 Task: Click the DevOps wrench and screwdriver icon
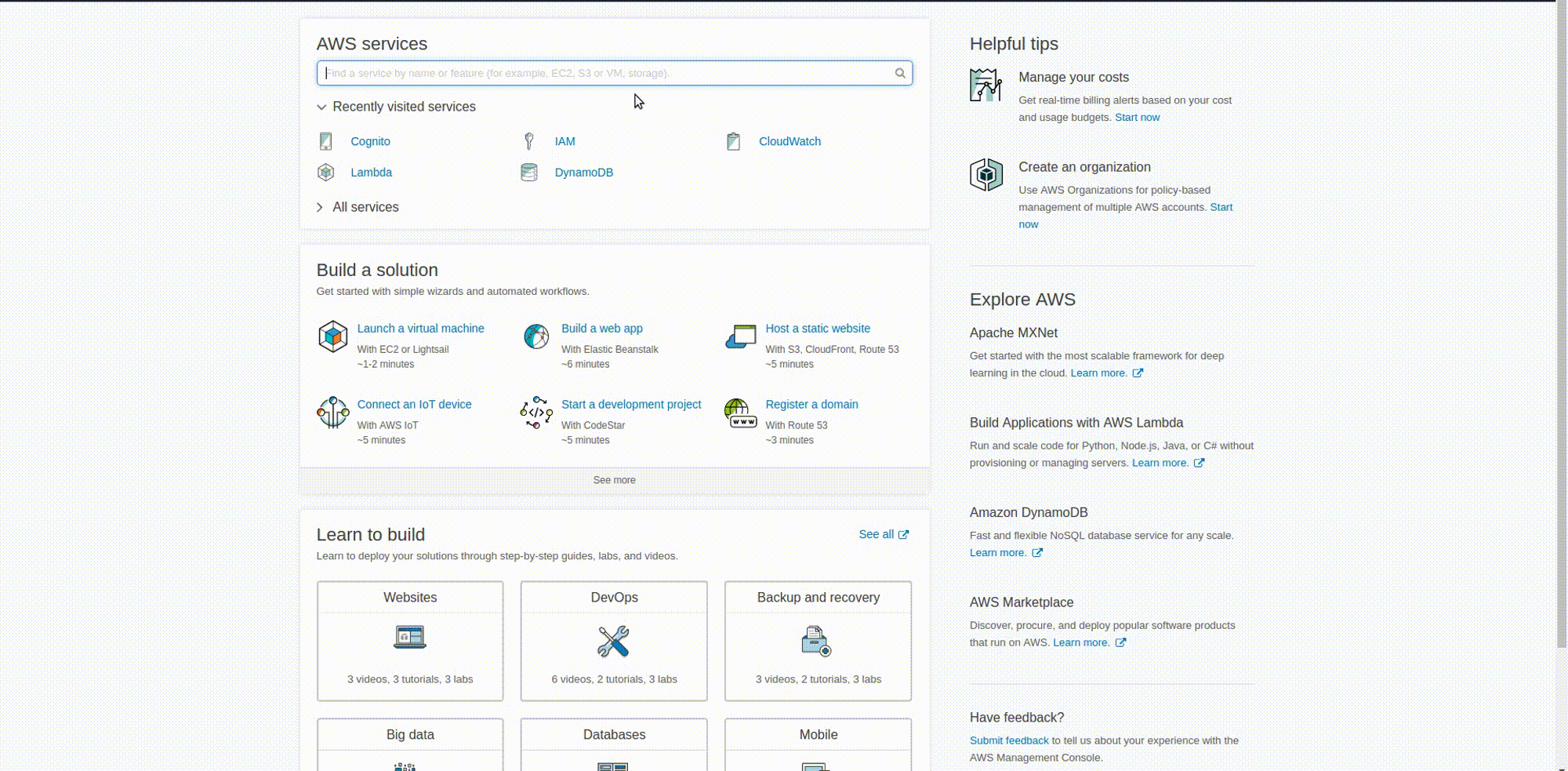[614, 641]
